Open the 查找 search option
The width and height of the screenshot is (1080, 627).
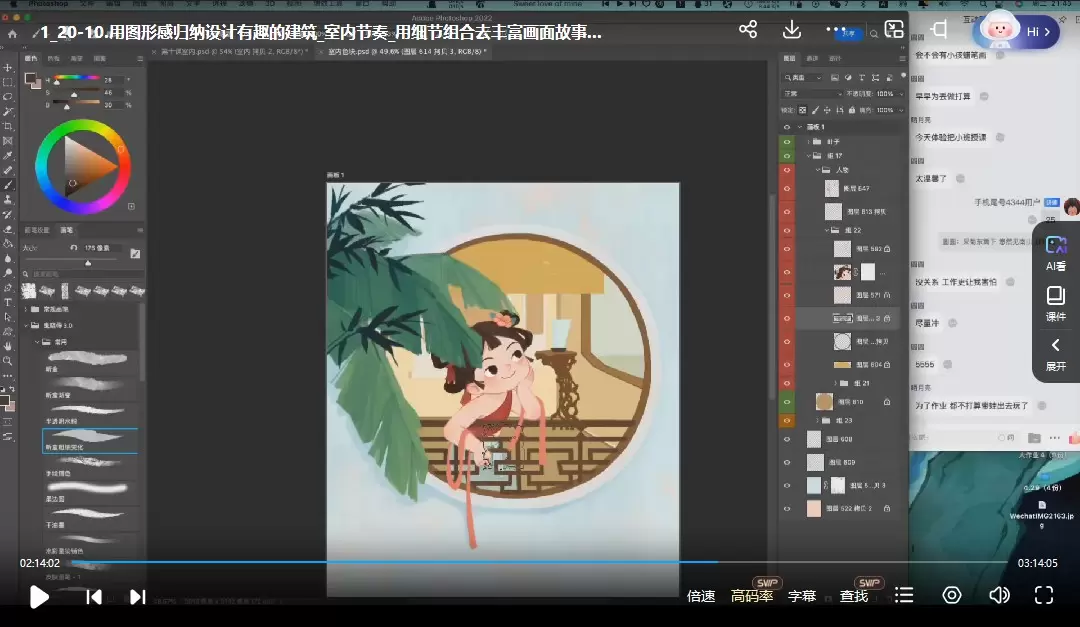pyautogui.click(x=854, y=596)
